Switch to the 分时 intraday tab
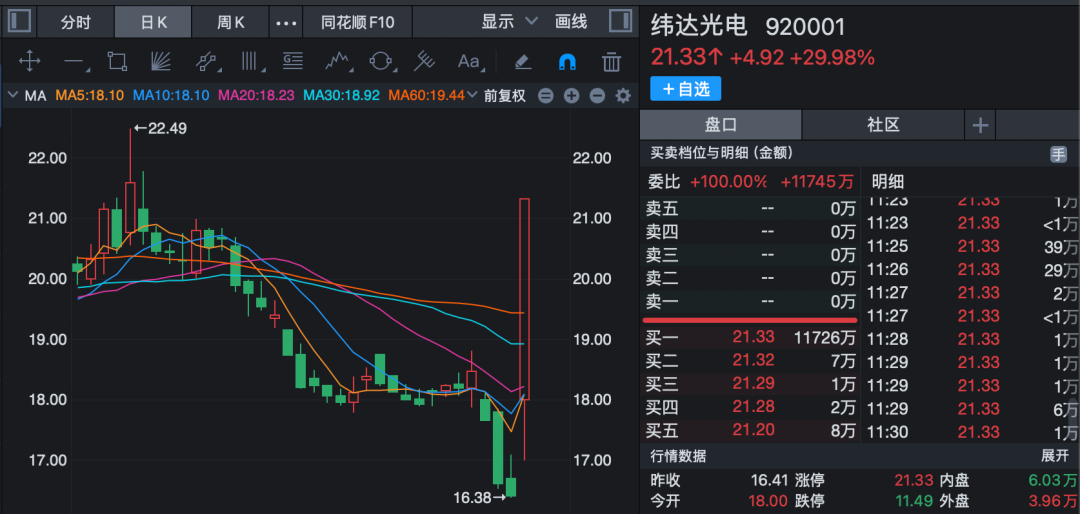The width and height of the screenshot is (1080, 514). (x=76, y=22)
